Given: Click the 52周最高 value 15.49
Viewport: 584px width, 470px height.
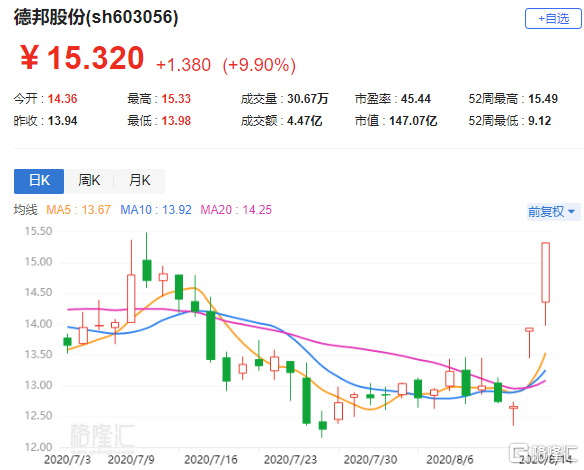Looking at the screenshot, I should click(x=543, y=99).
